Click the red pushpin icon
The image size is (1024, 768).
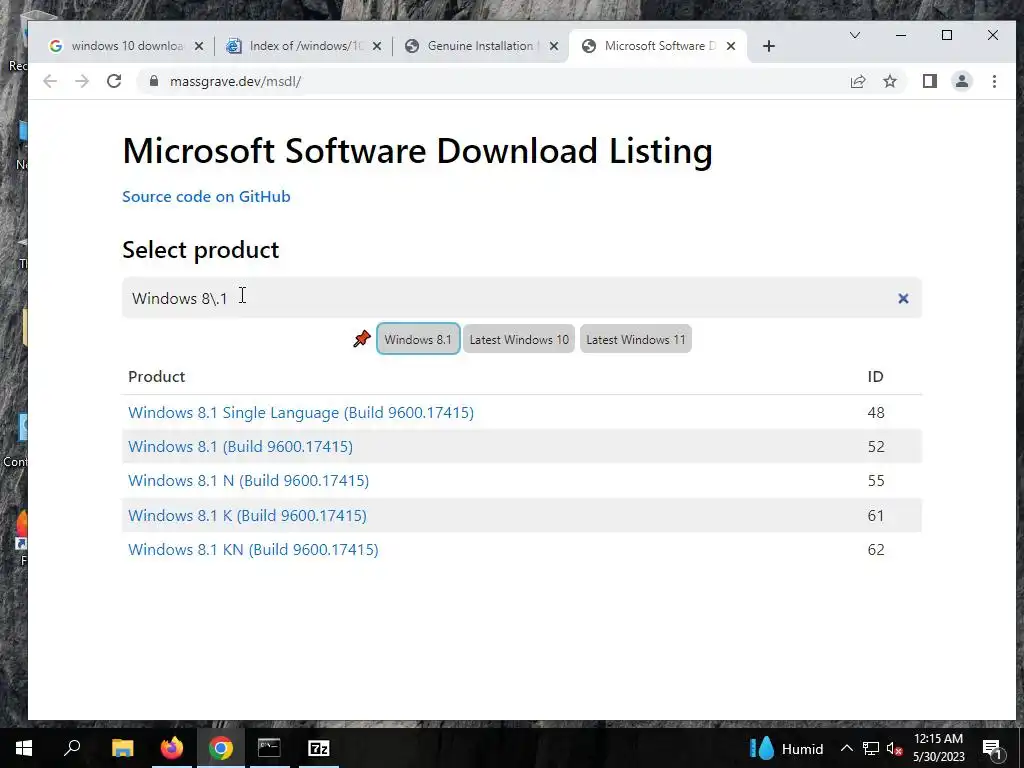pyautogui.click(x=362, y=339)
